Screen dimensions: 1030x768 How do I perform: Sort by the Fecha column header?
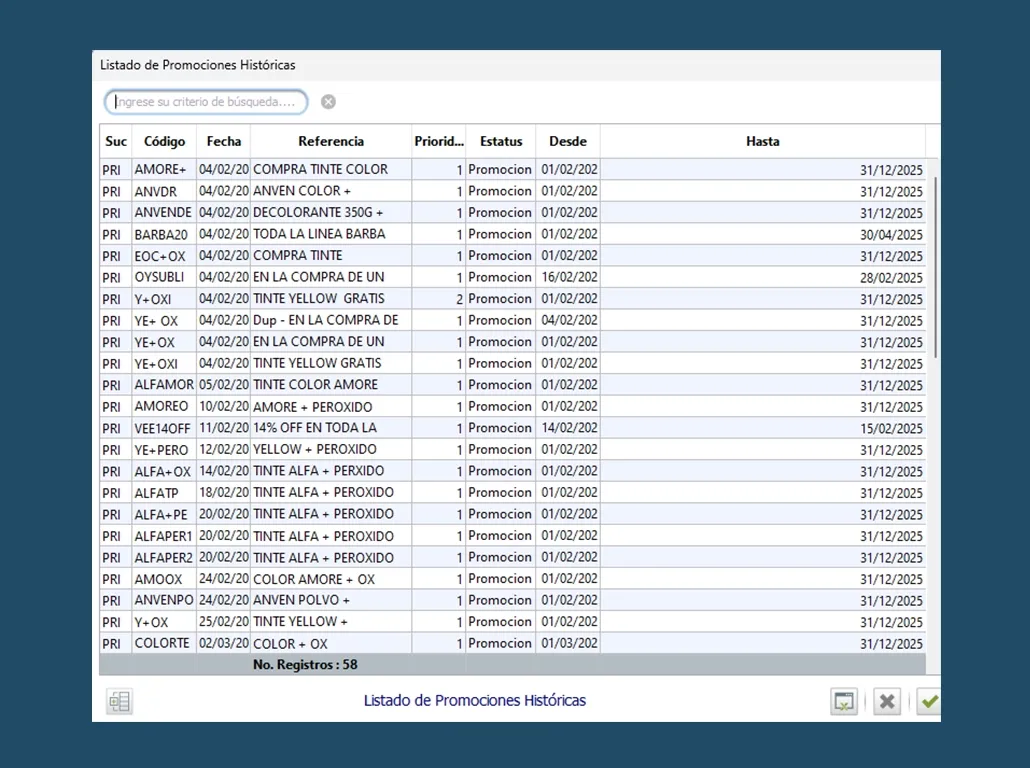coord(224,142)
